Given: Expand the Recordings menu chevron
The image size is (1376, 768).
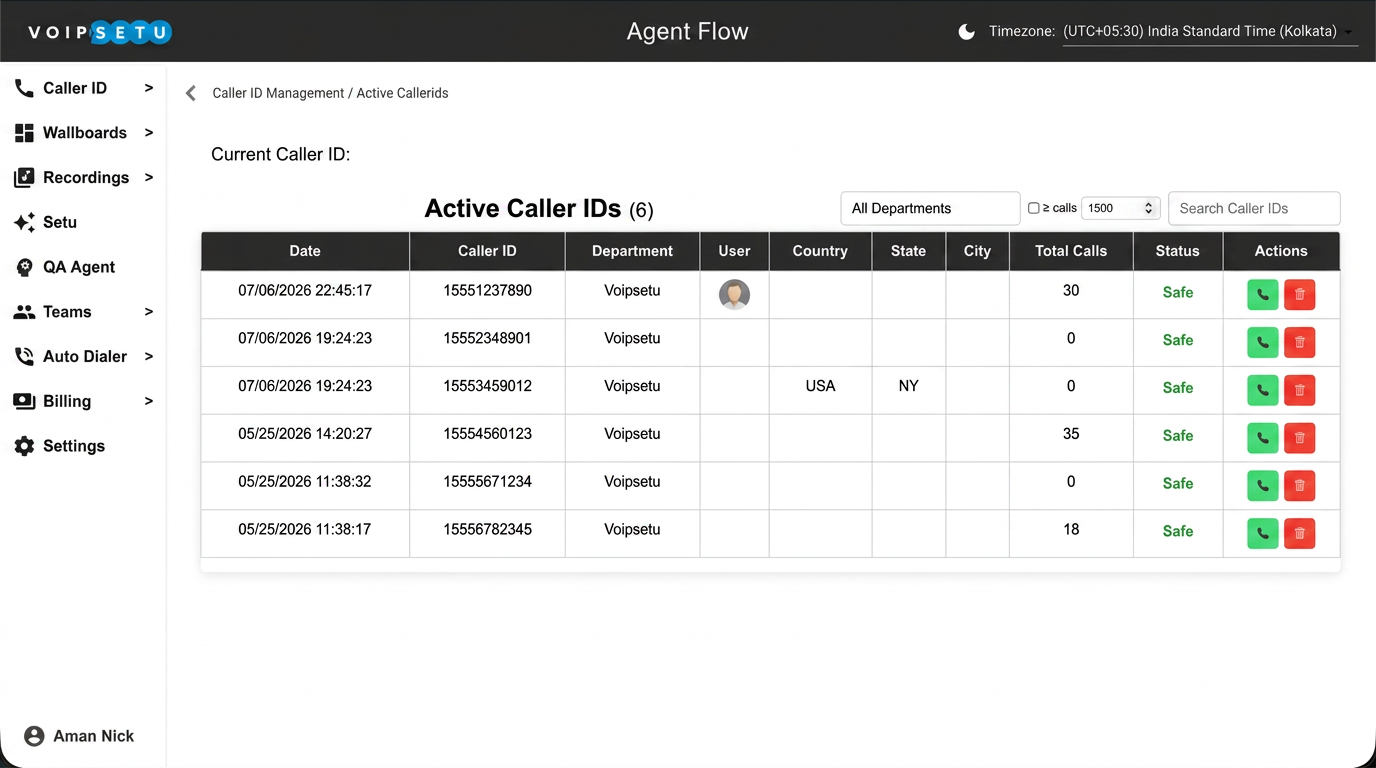Looking at the screenshot, I should tap(148, 177).
